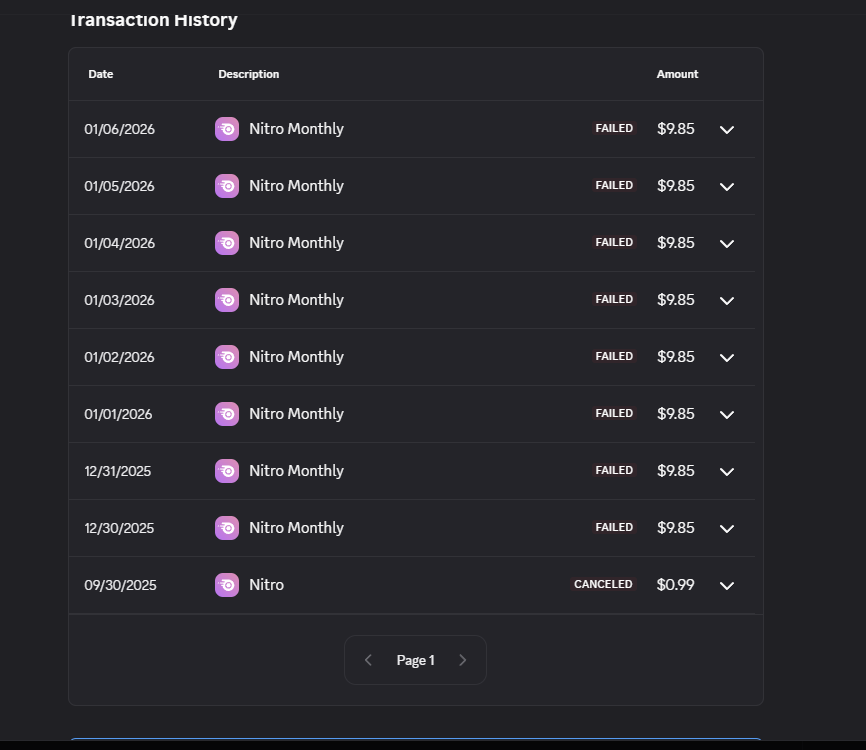Screen dimensions: 866x750
Task: Click the 01/02/2026 date cell
Action: (119, 357)
